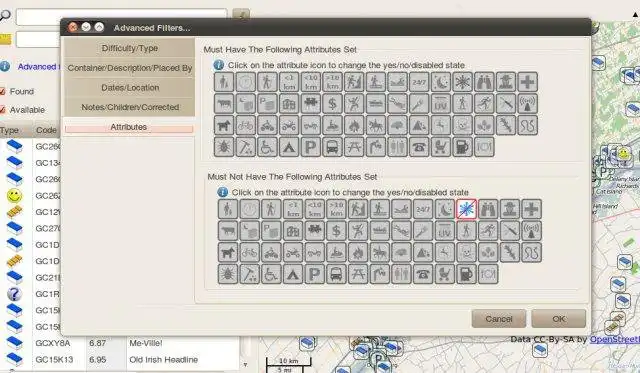Toggle the campfire attribute under Must Have

(x=354, y=125)
